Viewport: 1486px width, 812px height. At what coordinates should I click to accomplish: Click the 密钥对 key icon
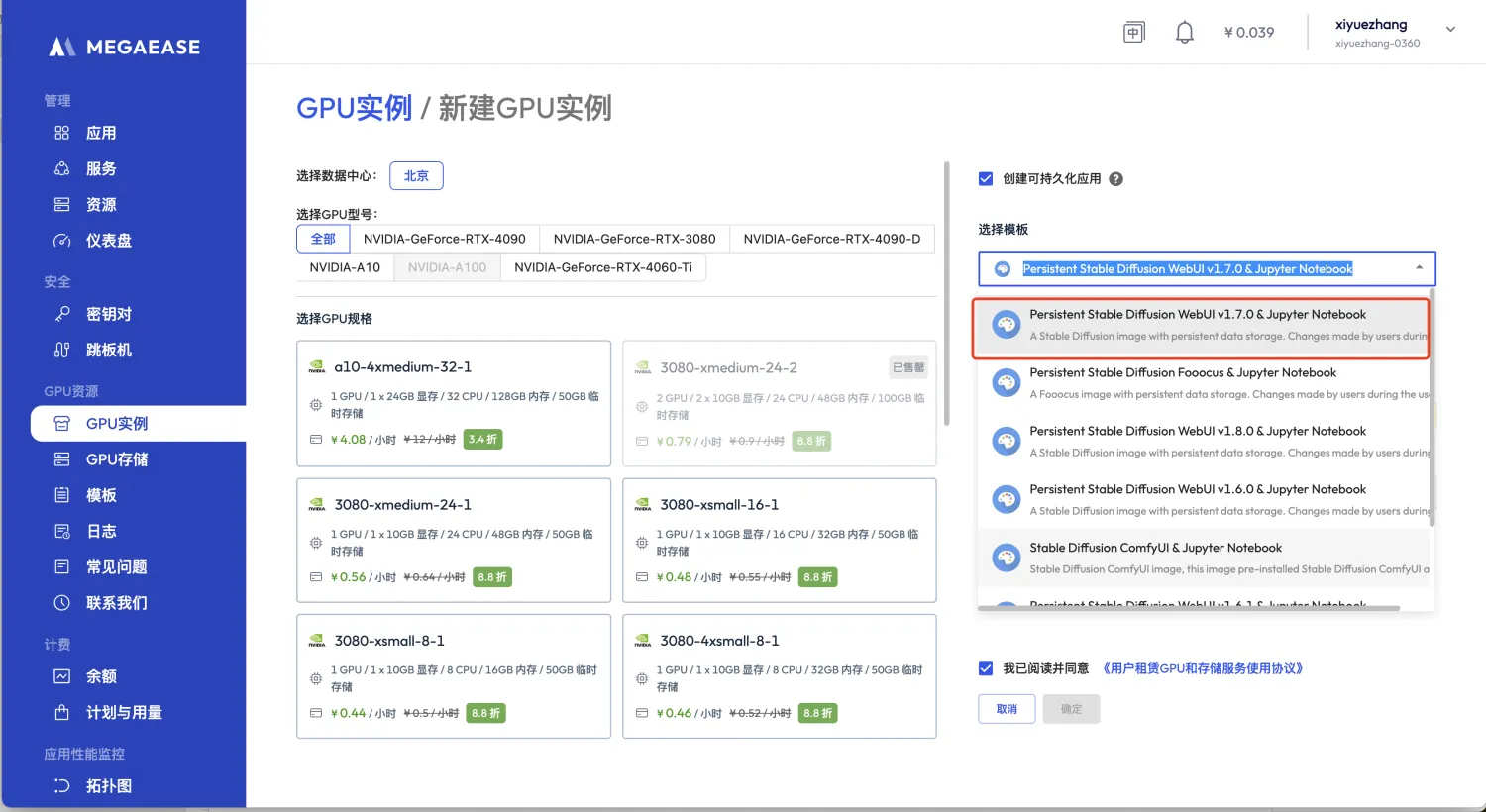(x=61, y=314)
